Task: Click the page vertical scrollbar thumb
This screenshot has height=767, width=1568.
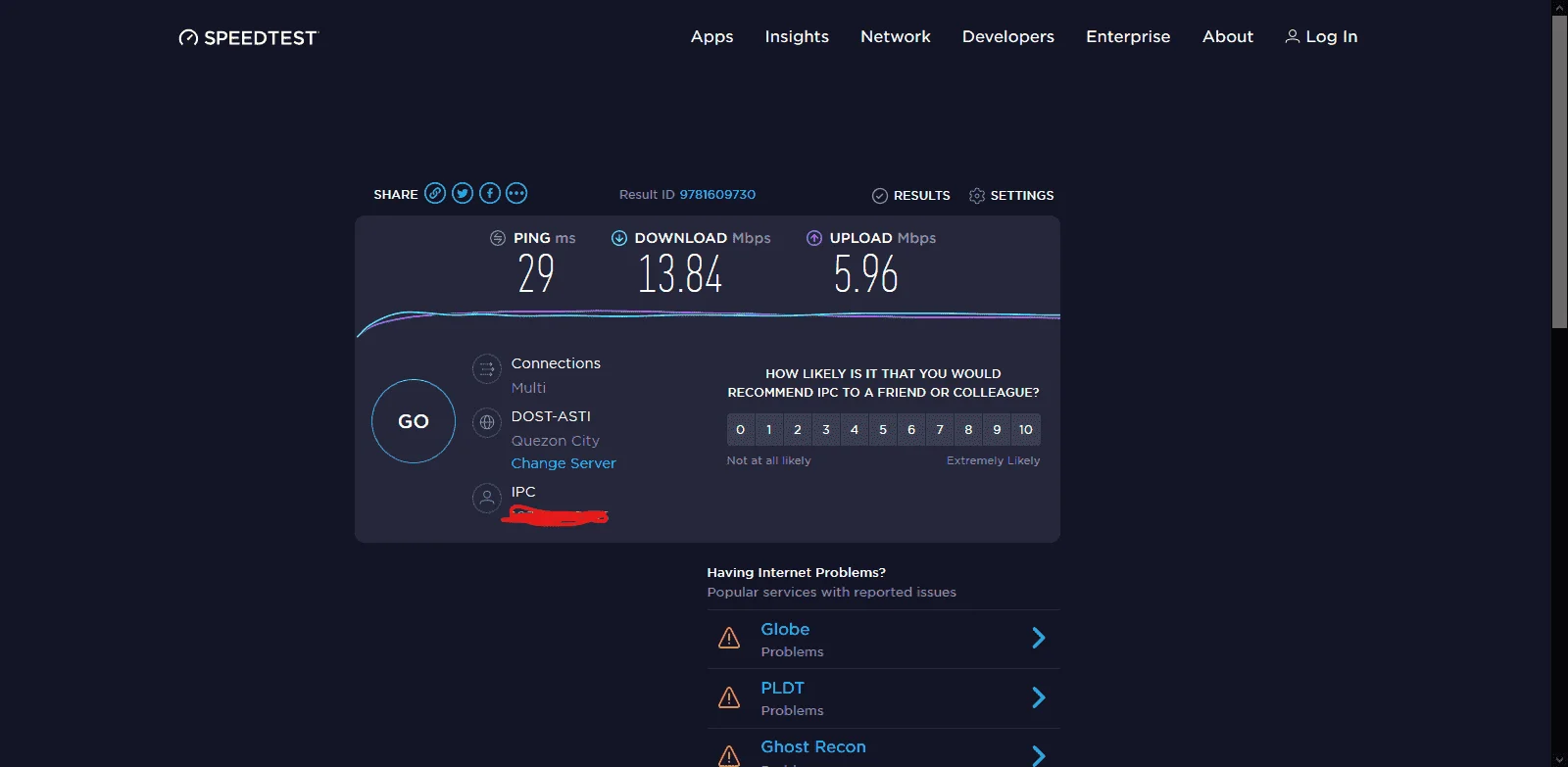Action: pos(1560,171)
